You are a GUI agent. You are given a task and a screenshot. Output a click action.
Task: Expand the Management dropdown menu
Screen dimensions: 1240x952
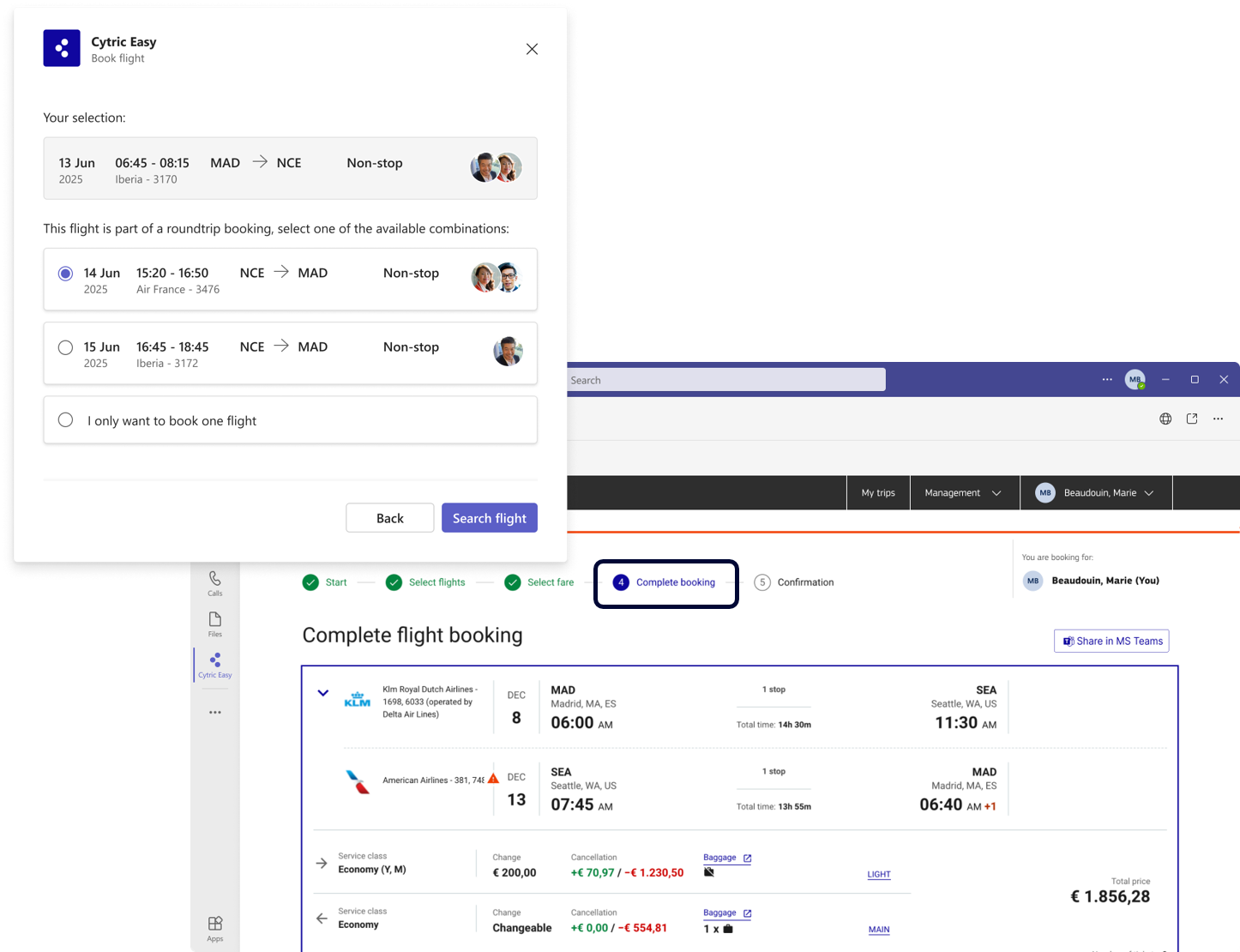pos(963,493)
